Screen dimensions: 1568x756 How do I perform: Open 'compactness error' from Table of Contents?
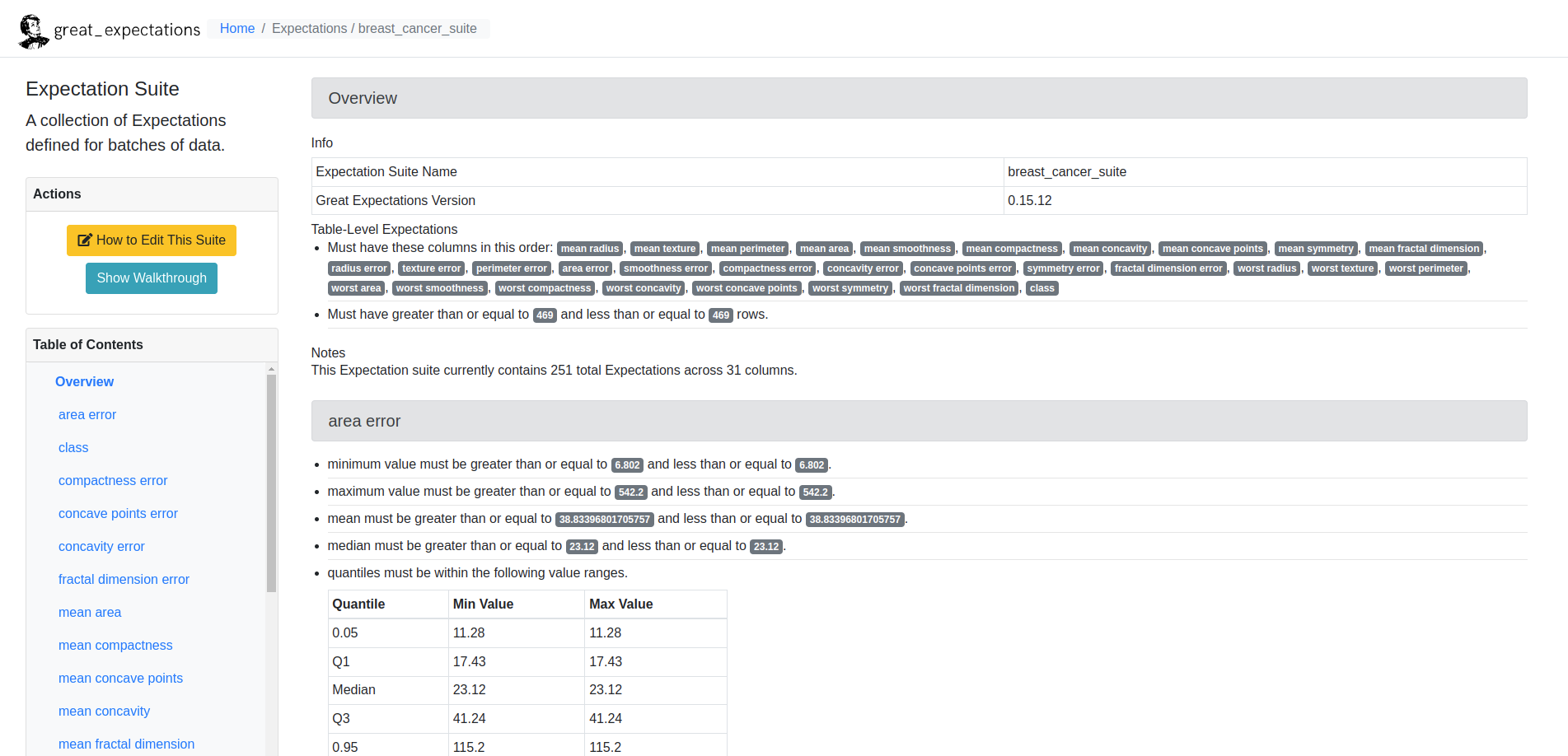pos(113,480)
